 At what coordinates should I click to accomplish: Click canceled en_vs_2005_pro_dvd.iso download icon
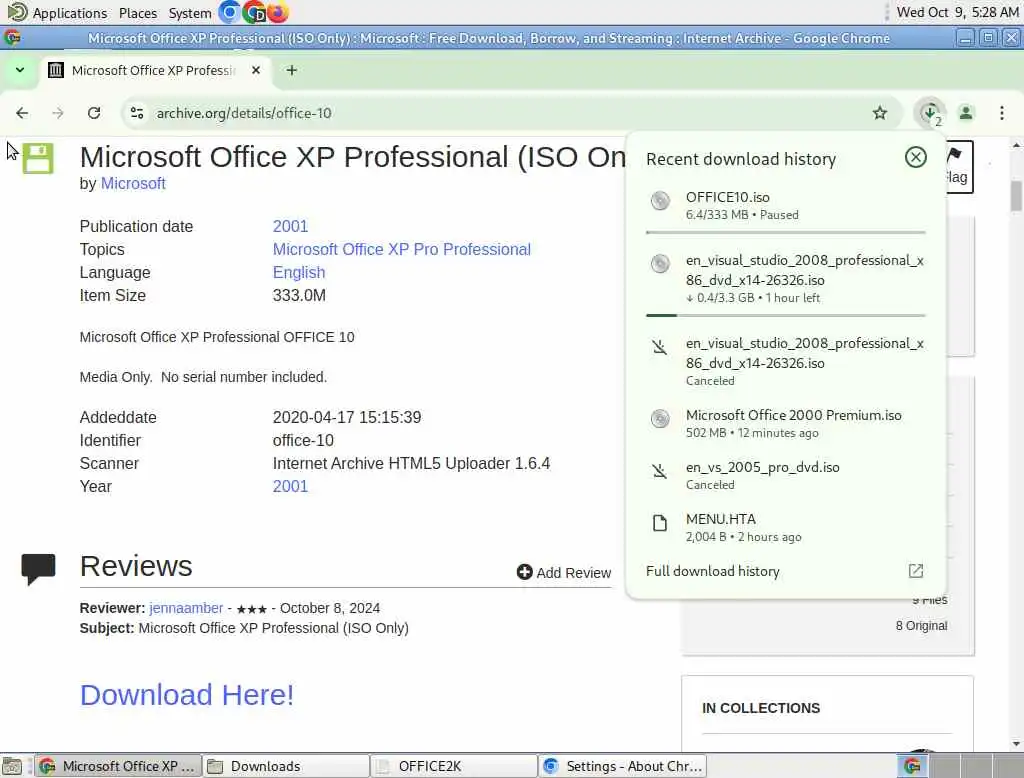click(660, 471)
